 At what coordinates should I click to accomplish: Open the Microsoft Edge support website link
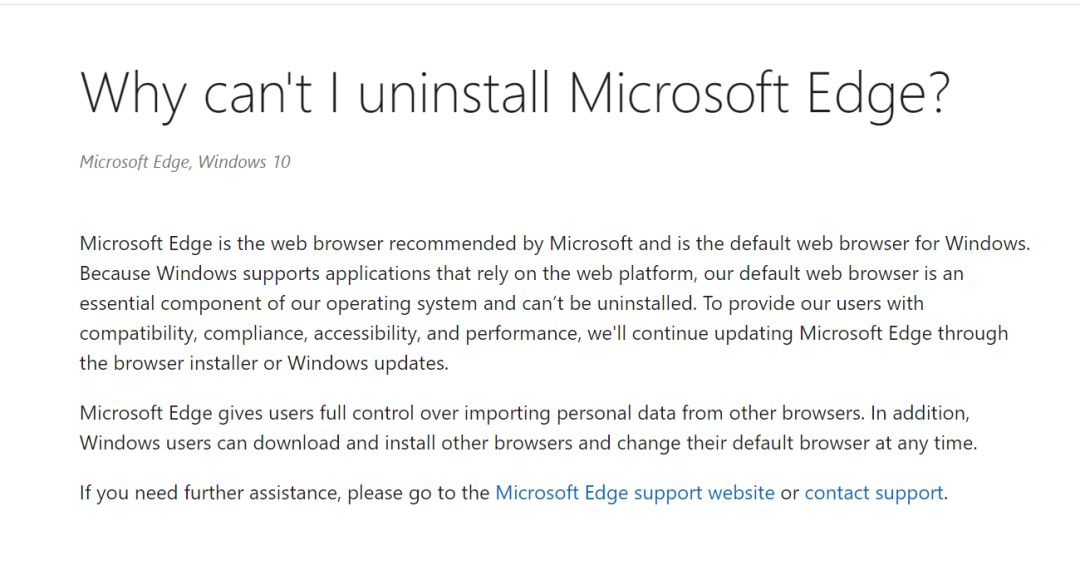(x=635, y=492)
